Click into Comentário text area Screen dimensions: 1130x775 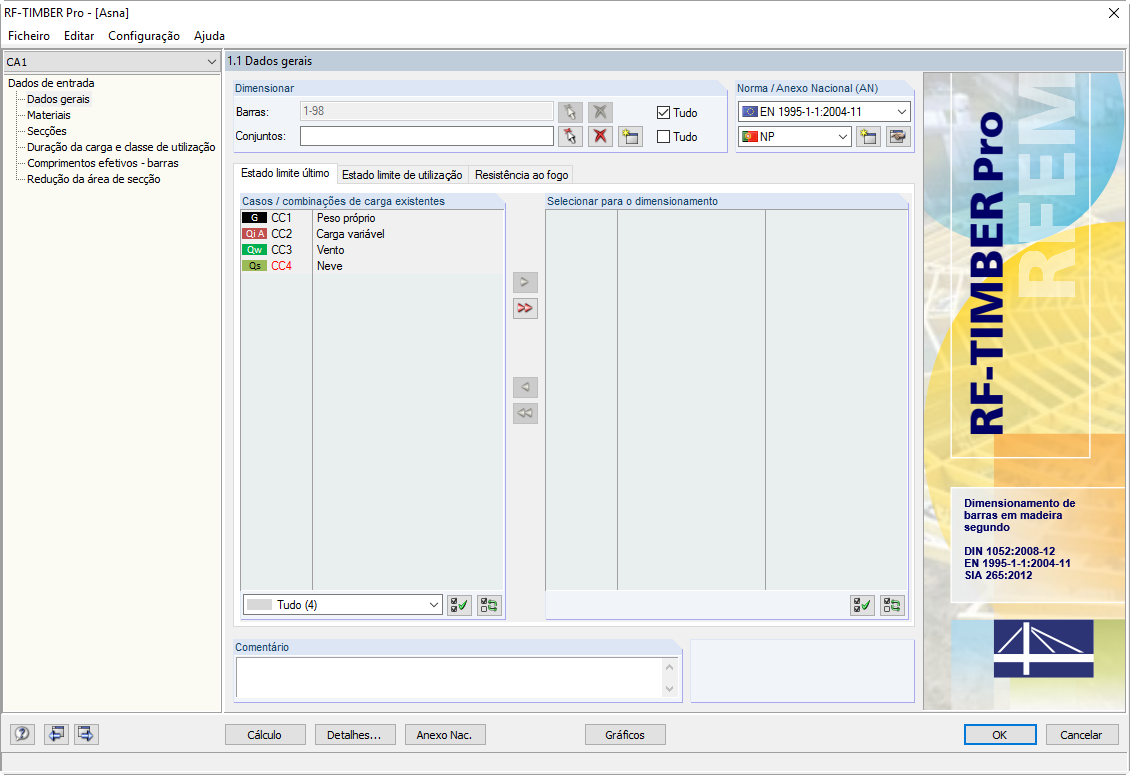(x=450, y=678)
